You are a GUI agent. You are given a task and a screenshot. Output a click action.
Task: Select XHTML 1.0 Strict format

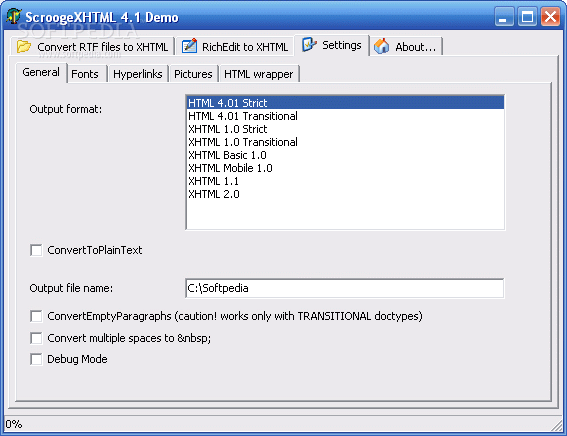345,129
